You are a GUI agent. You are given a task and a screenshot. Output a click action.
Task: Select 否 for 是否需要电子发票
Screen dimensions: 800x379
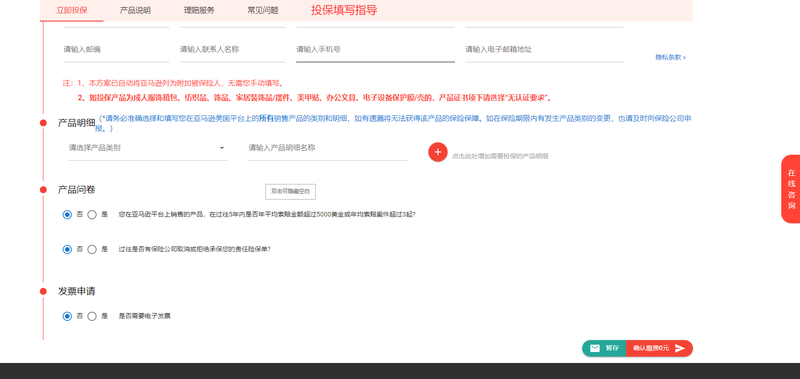[67, 316]
